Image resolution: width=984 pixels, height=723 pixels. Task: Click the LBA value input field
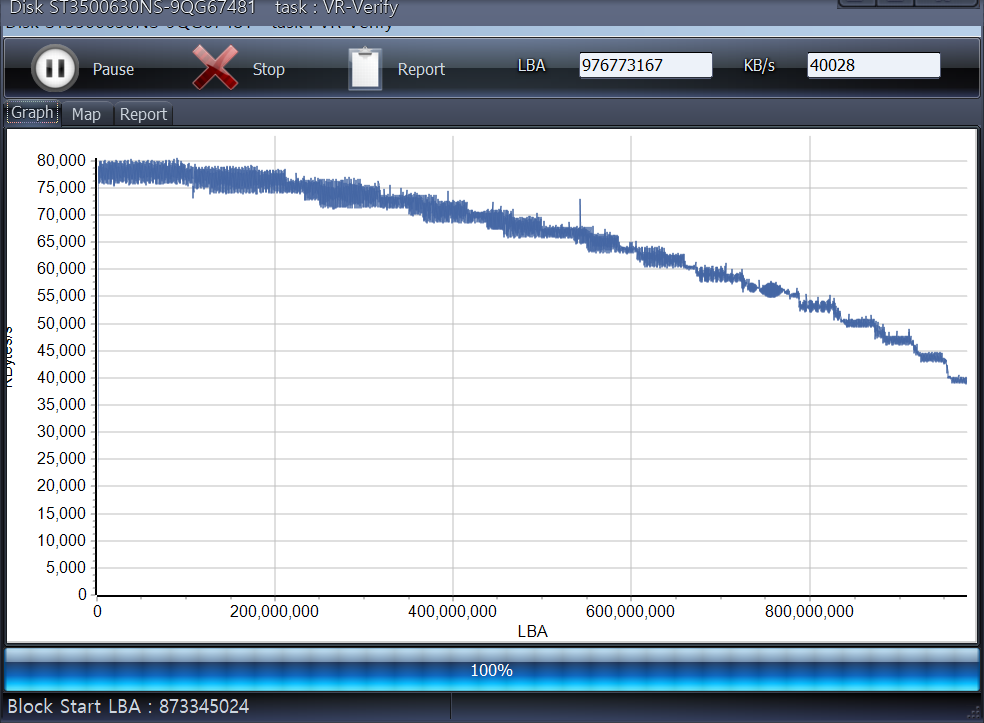point(645,66)
